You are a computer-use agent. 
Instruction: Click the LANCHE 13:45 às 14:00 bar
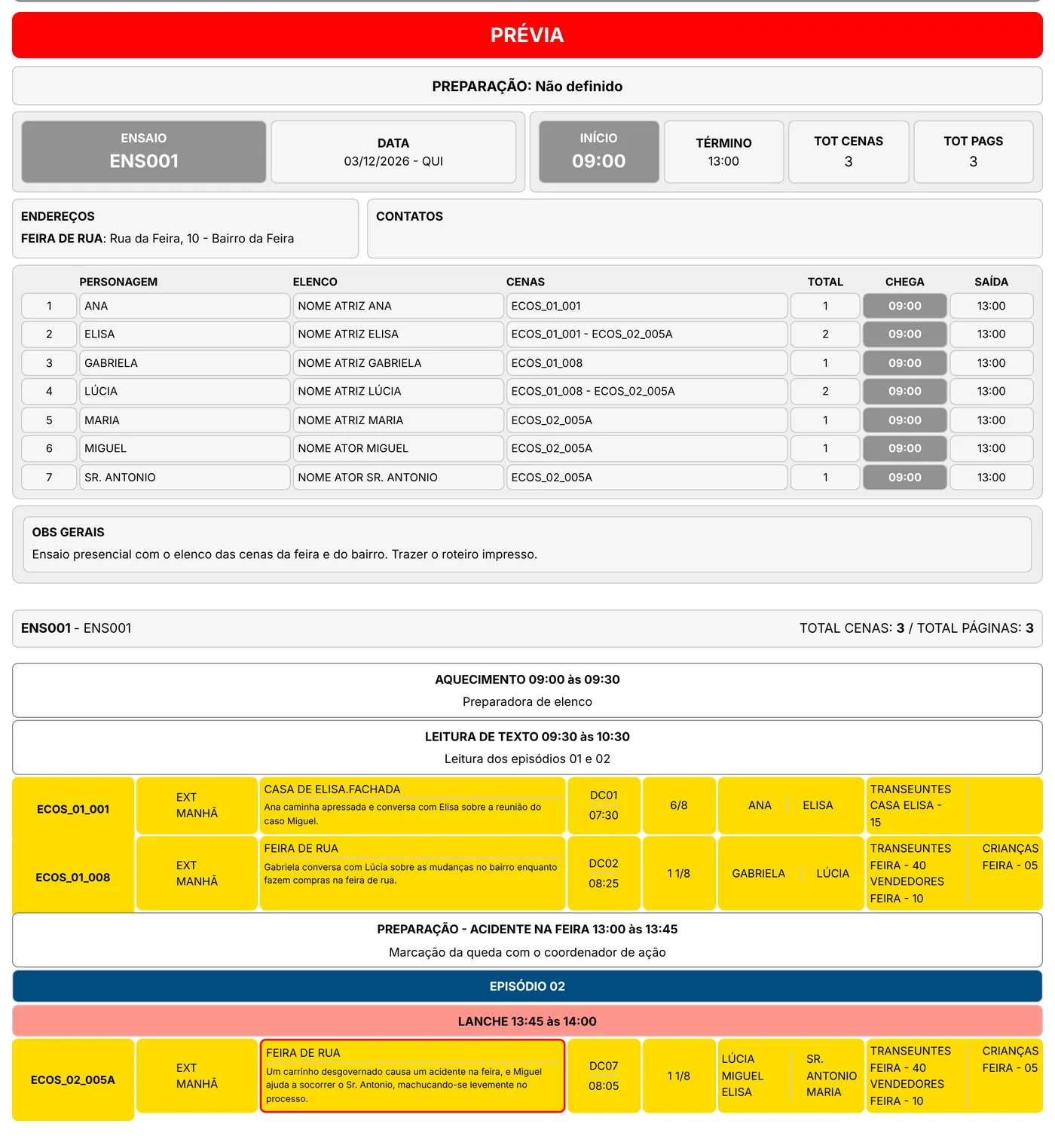click(527, 1021)
